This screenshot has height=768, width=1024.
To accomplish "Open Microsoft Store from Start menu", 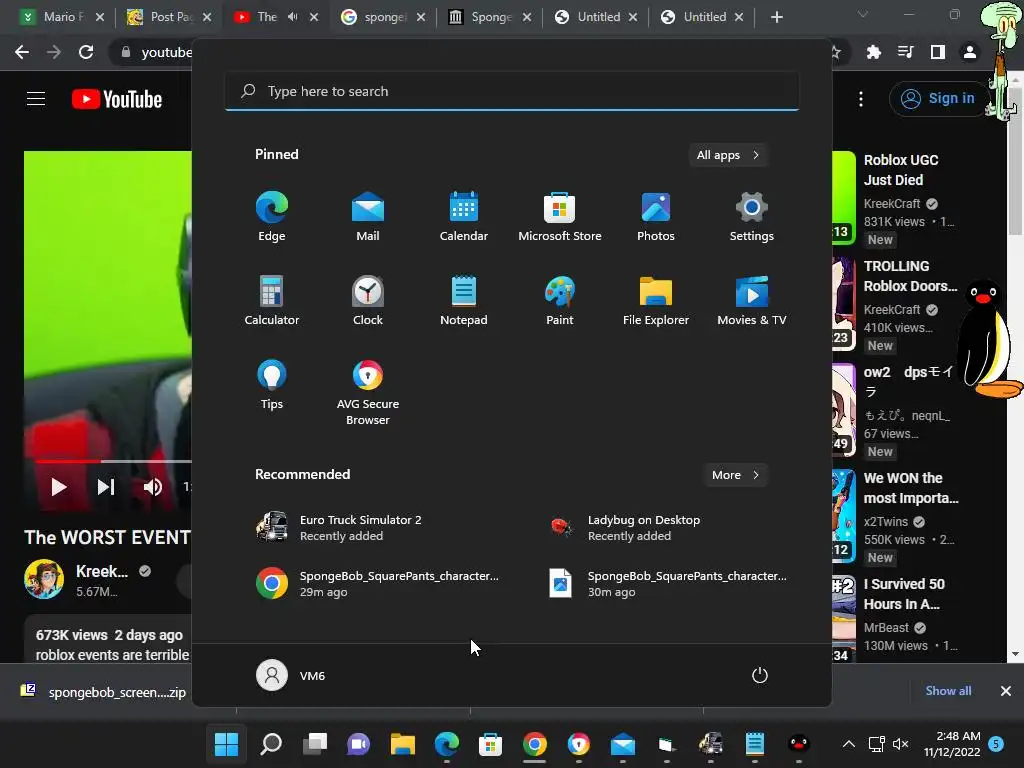I will tap(560, 217).
